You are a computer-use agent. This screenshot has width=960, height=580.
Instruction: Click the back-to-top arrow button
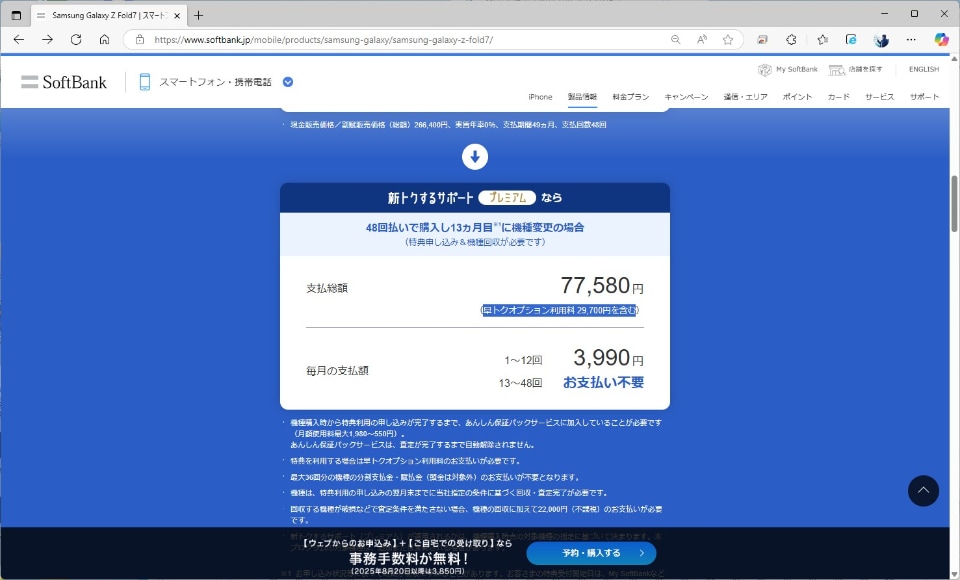[923, 491]
